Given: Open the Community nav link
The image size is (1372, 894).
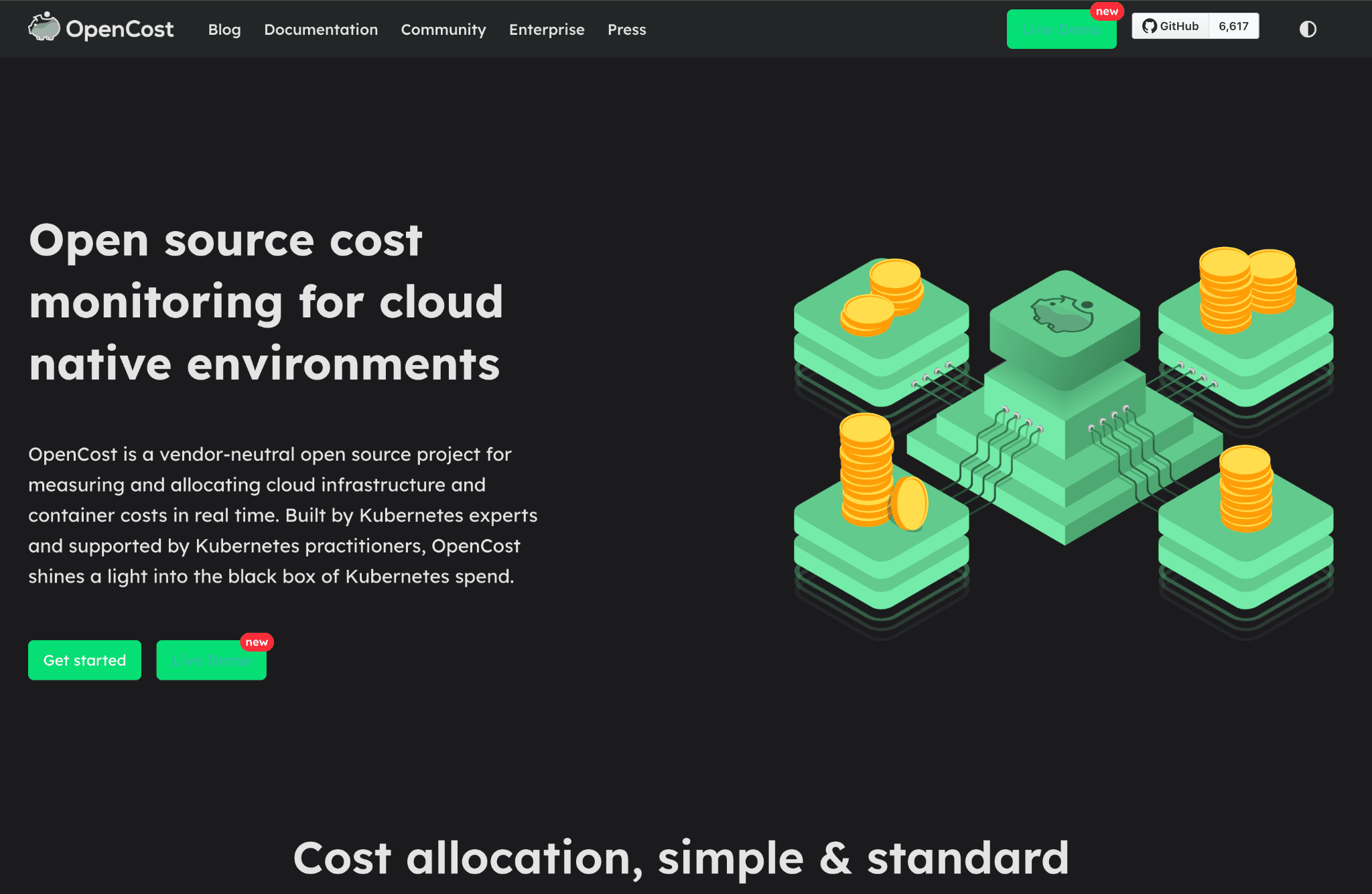Looking at the screenshot, I should point(443,29).
